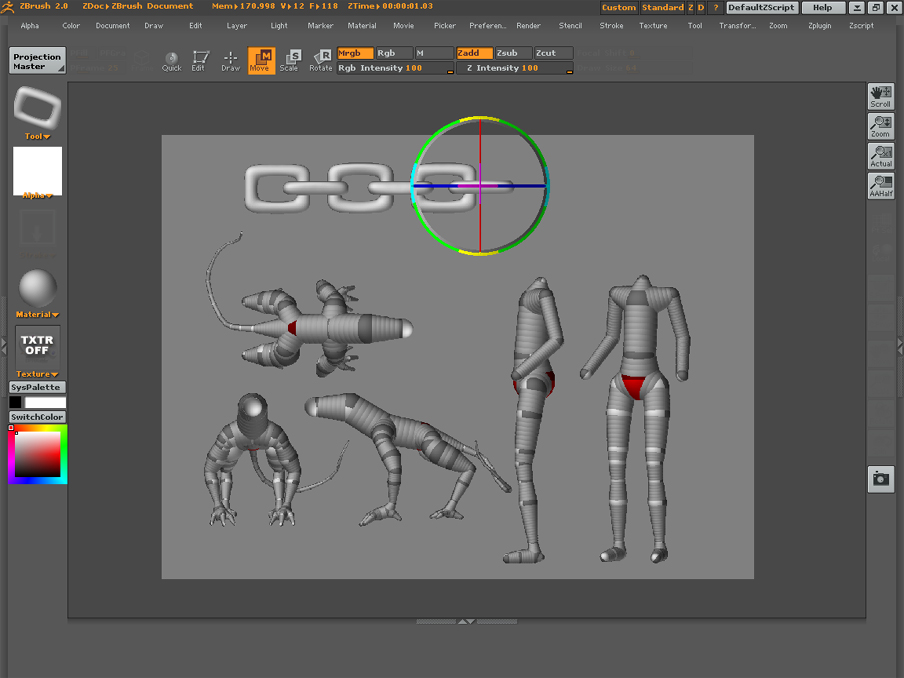Open the Texture menu in menu bar

point(653,26)
